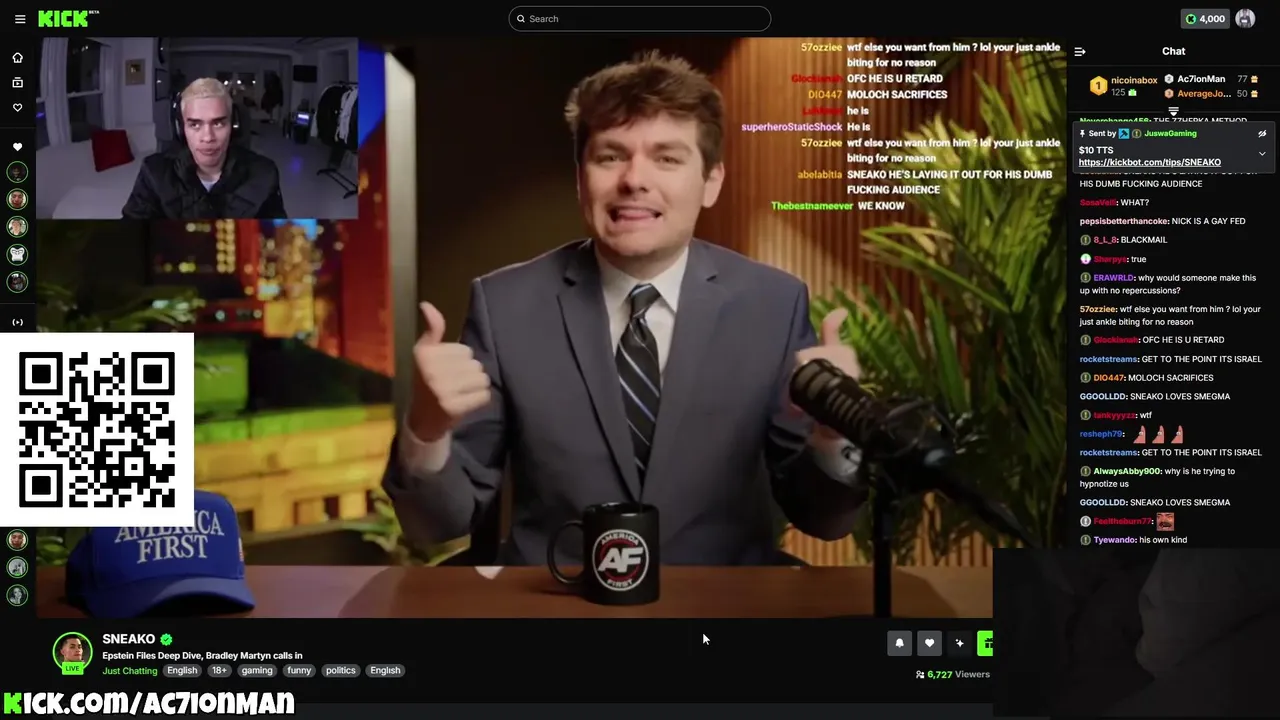This screenshot has height=720, width=1280.
Task: Follow channel with heart button
Action: pyautogui.click(x=929, y=644)
